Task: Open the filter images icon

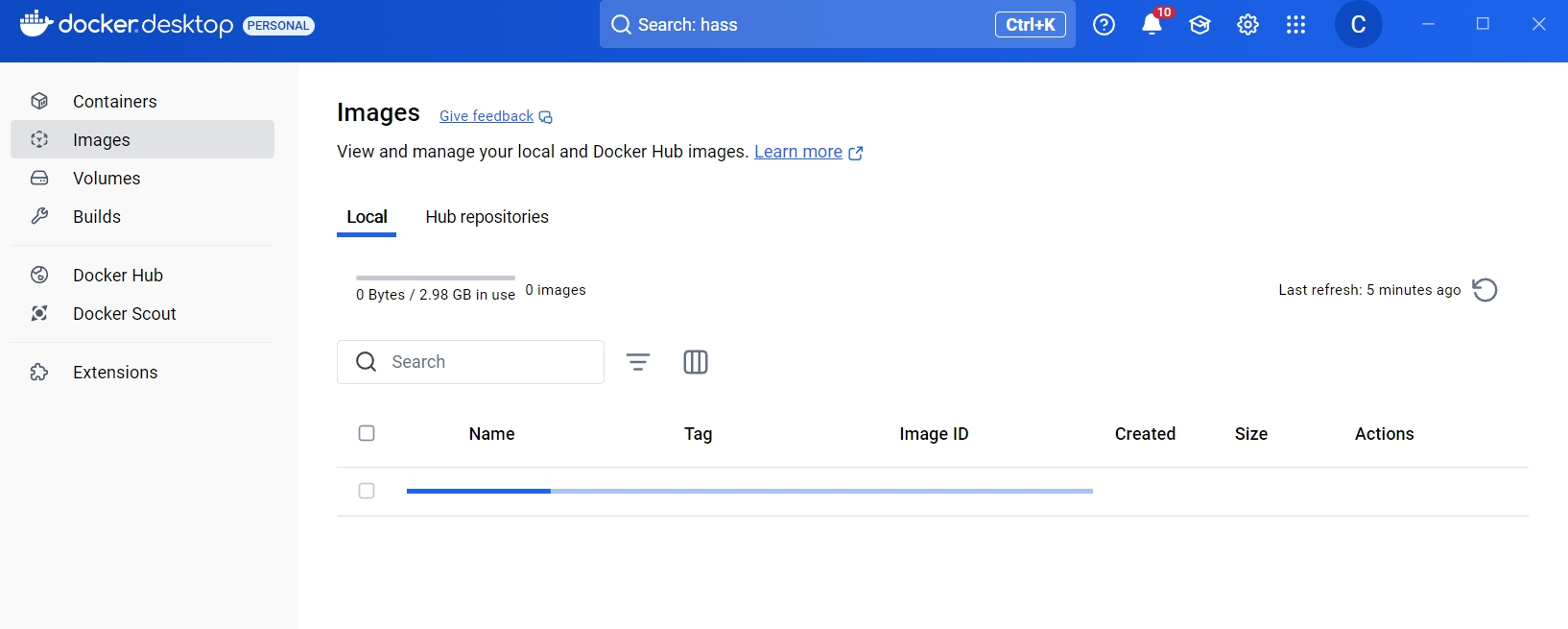Action: pyautogui.click(x=638, y=362)
